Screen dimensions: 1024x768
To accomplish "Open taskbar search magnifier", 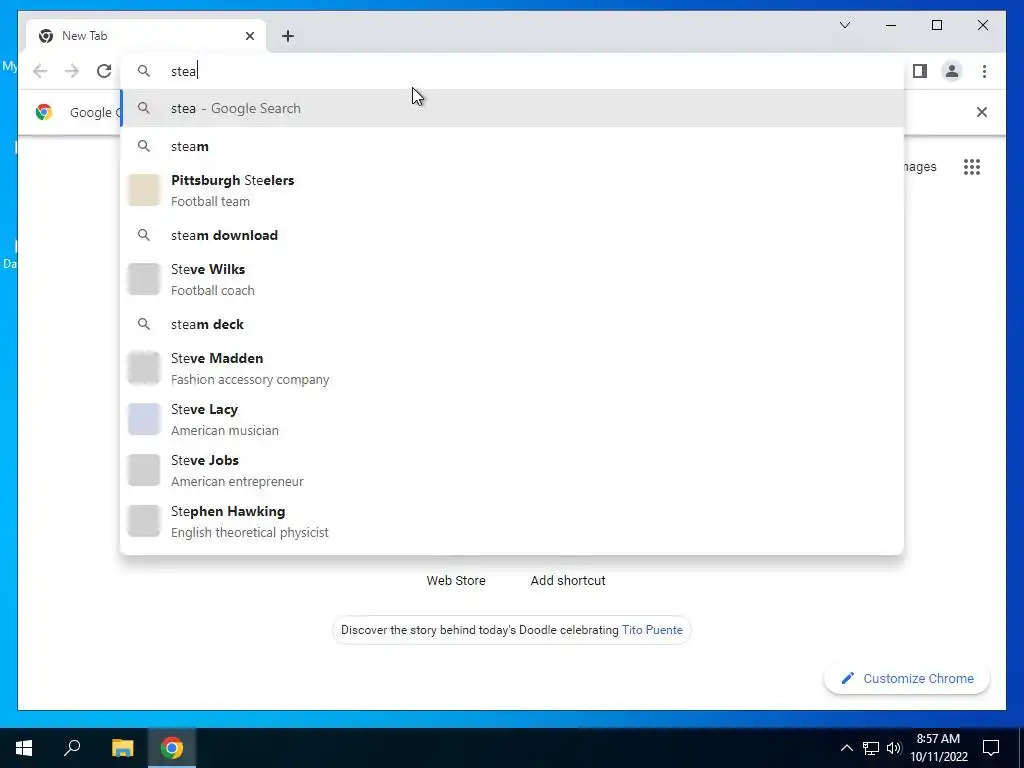I will coord(72,748).
